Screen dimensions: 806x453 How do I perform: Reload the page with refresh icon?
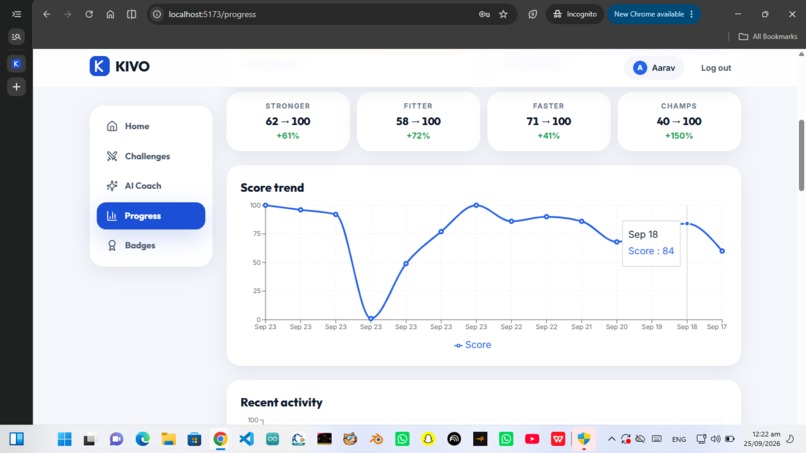[89, 14]
